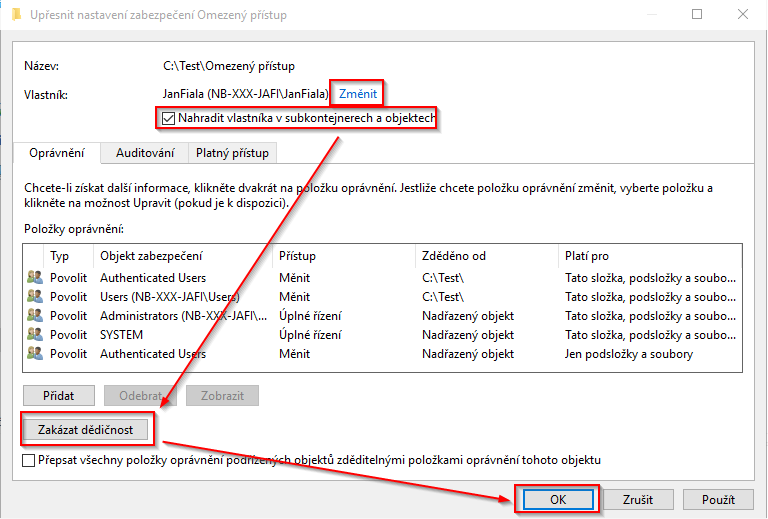Click the path C:\Test\Omezený přístup
768x519 pixels.
229,66
